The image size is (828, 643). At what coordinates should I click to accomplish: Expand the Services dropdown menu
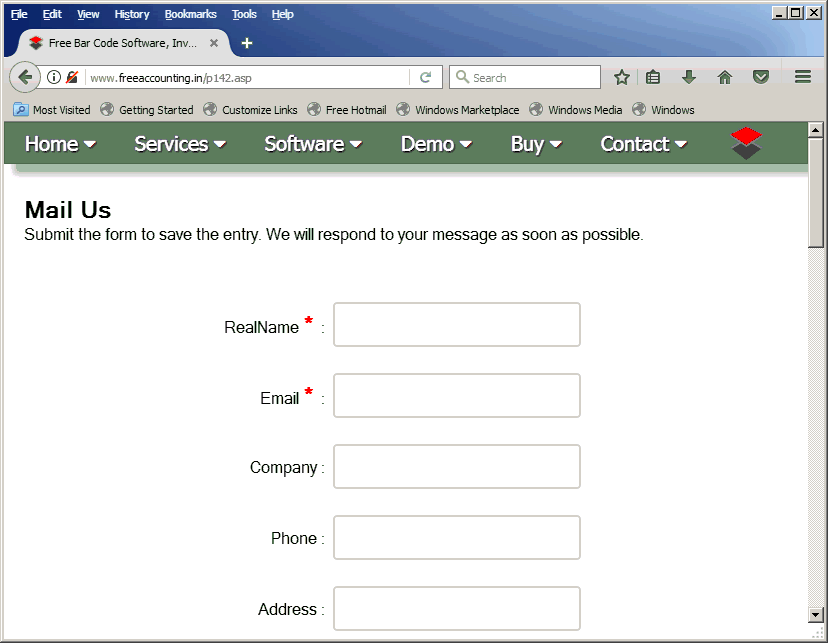180,144
